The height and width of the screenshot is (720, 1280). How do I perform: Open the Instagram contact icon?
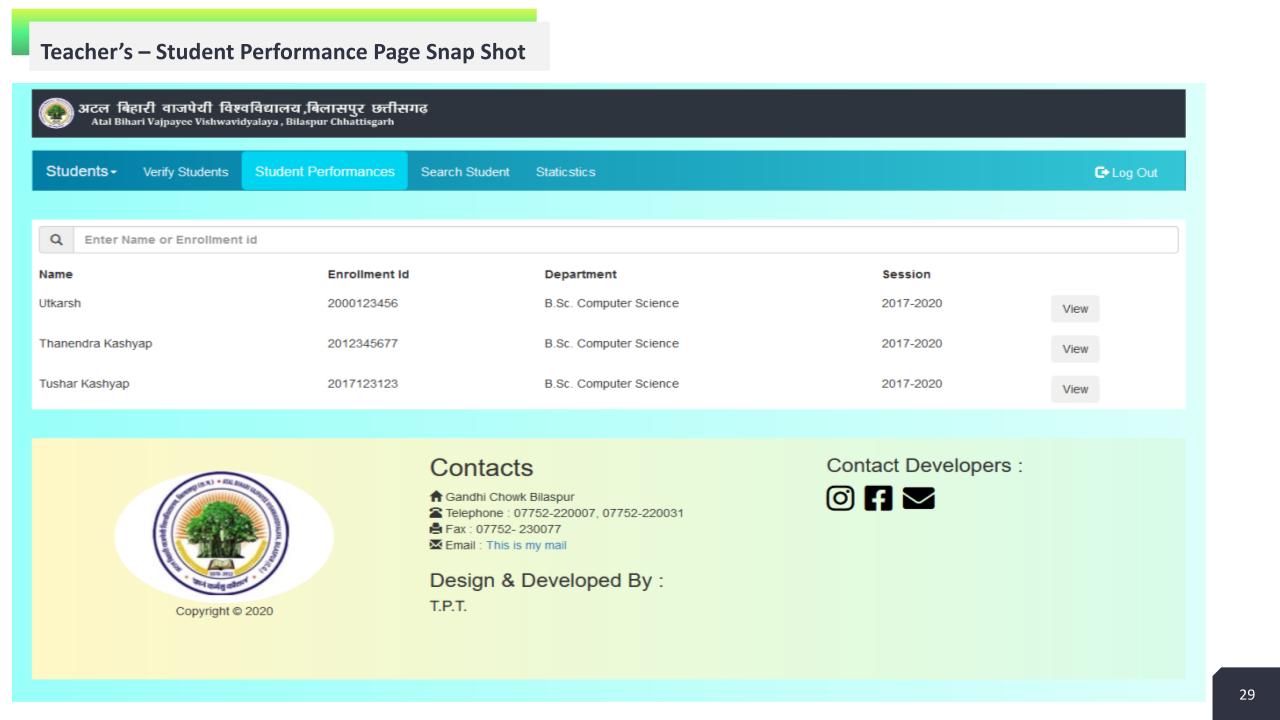coord(839,497)
